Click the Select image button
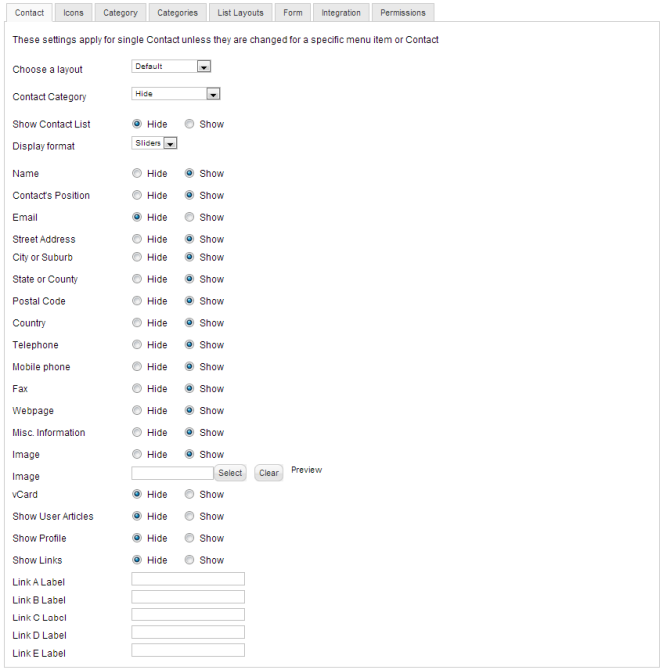The image size is (663, 670). (x=230, y=473)
